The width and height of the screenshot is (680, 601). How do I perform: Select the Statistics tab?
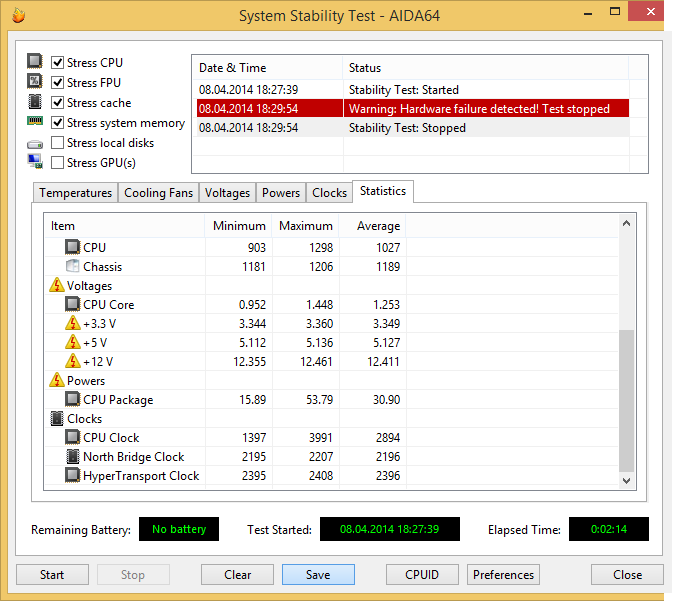[x=383, y=191]
